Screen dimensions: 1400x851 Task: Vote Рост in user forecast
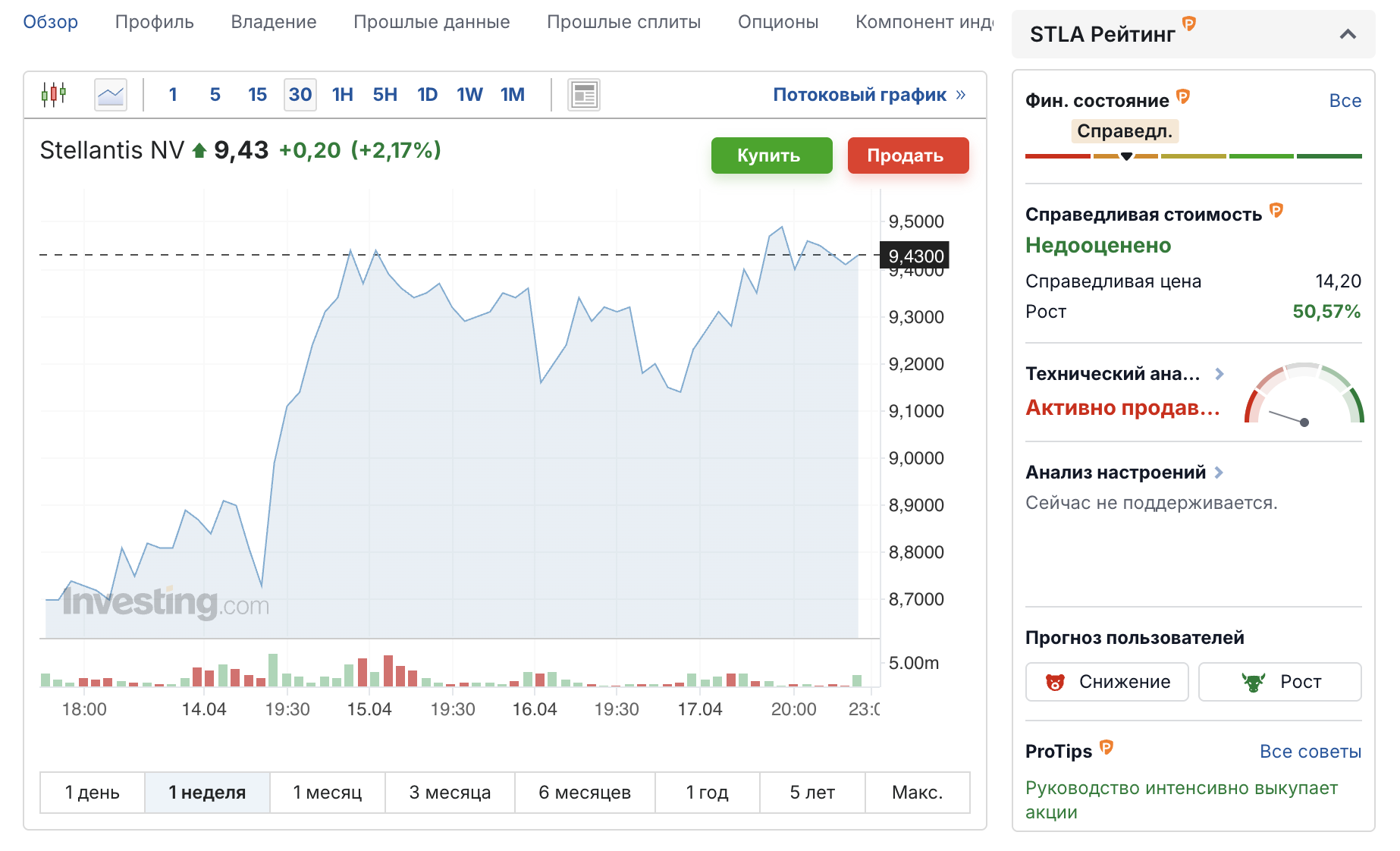(x=1279, y=682)
